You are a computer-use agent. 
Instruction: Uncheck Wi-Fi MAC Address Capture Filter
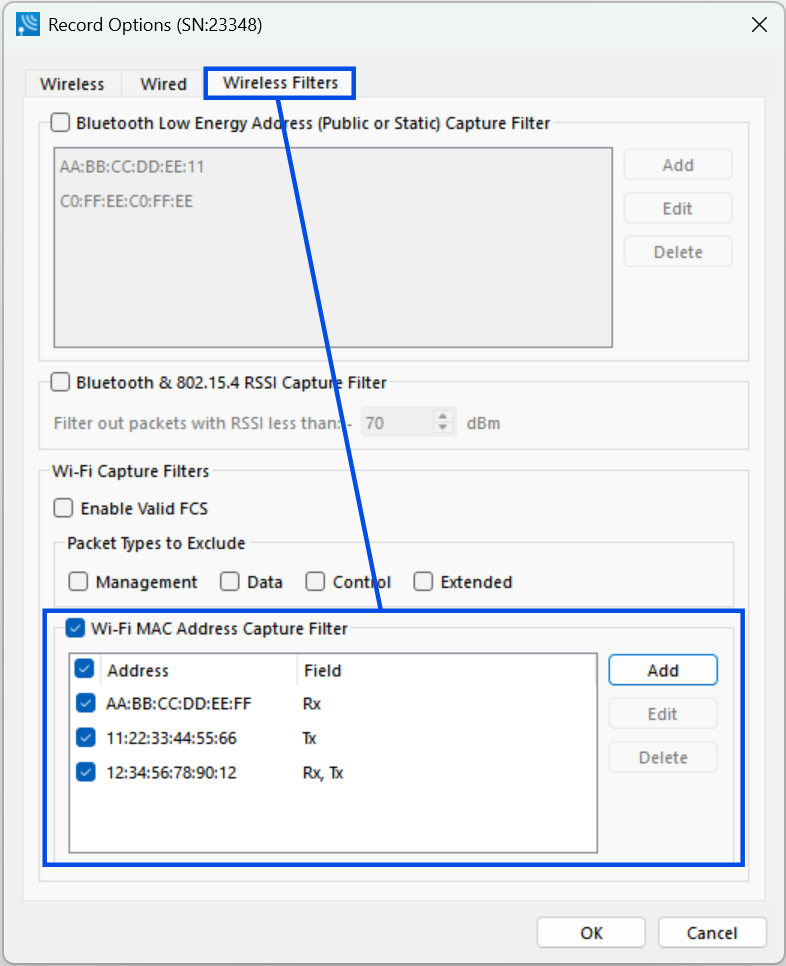75,628
